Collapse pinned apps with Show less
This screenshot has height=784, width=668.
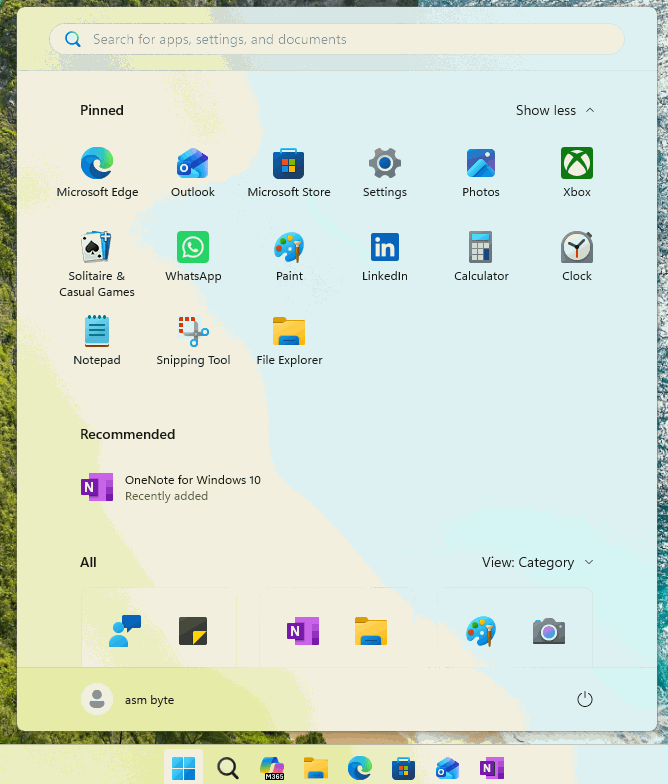555,110
